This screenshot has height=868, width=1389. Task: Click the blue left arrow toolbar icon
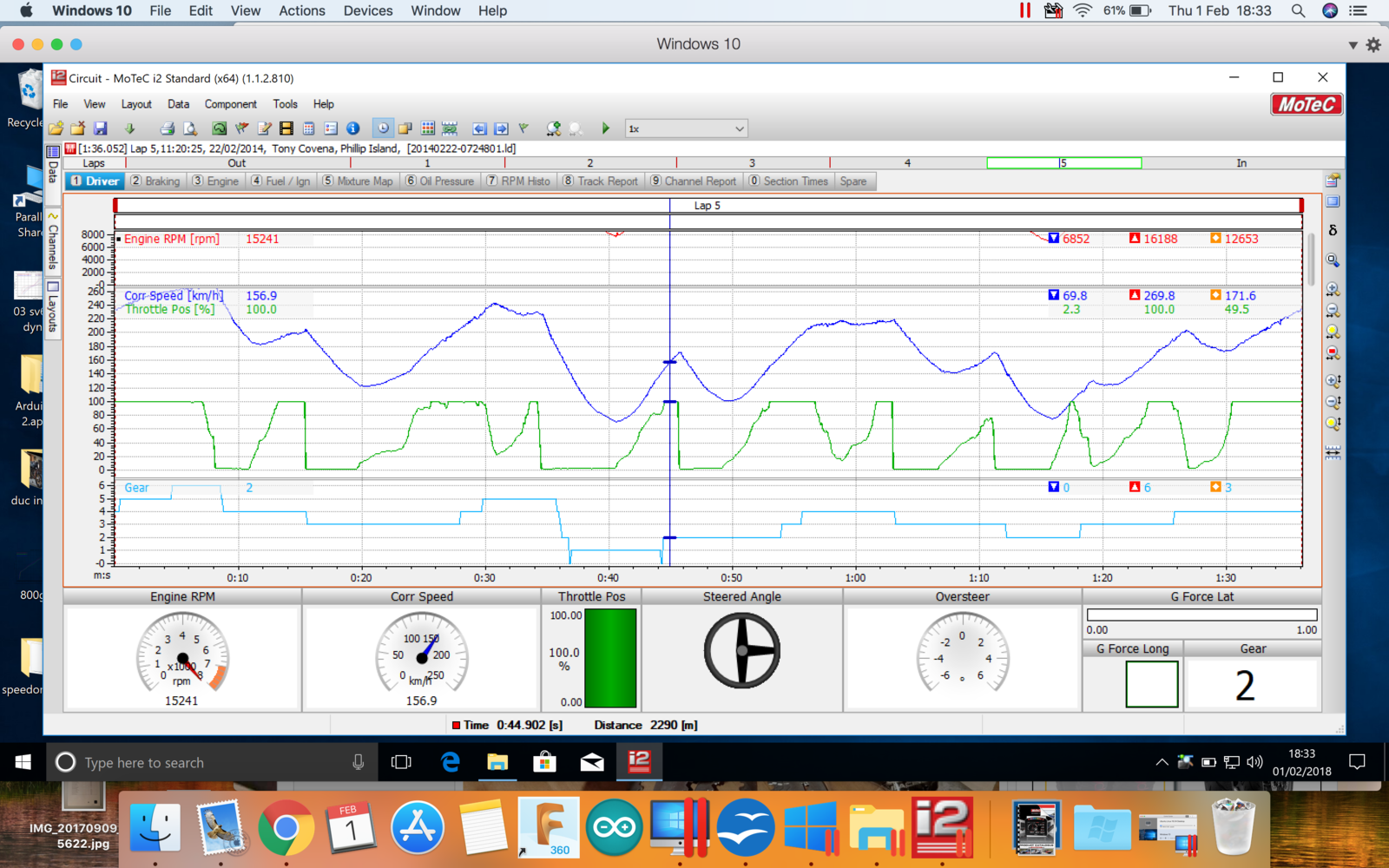(478, 128)
